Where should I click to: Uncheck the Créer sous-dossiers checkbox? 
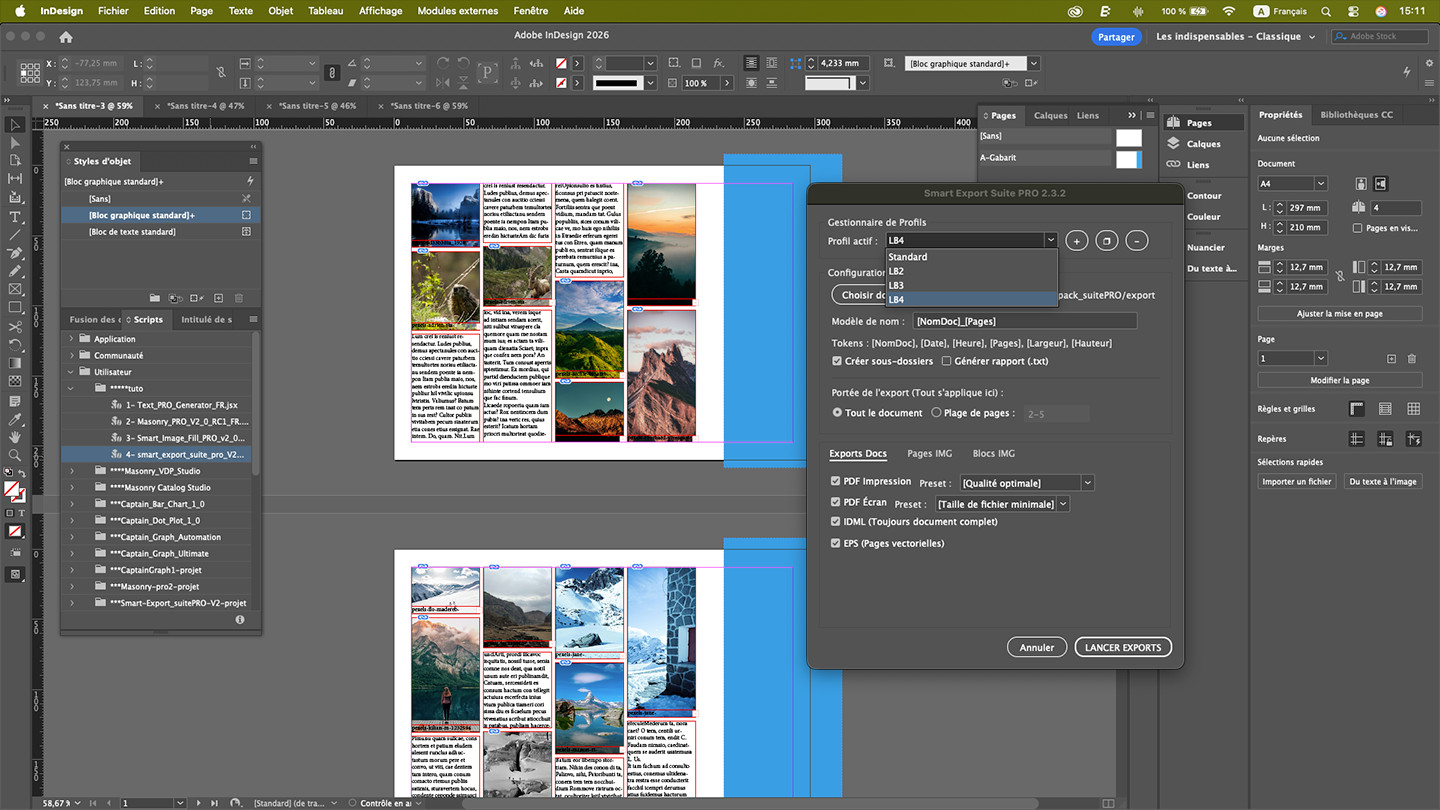tap(837, 361)
